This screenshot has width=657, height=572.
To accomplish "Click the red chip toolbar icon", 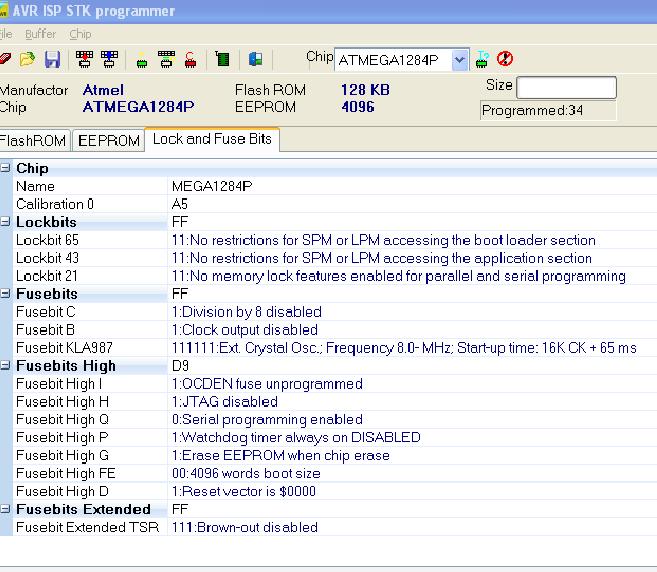I will pyautogui.click(x=190, y=60).
